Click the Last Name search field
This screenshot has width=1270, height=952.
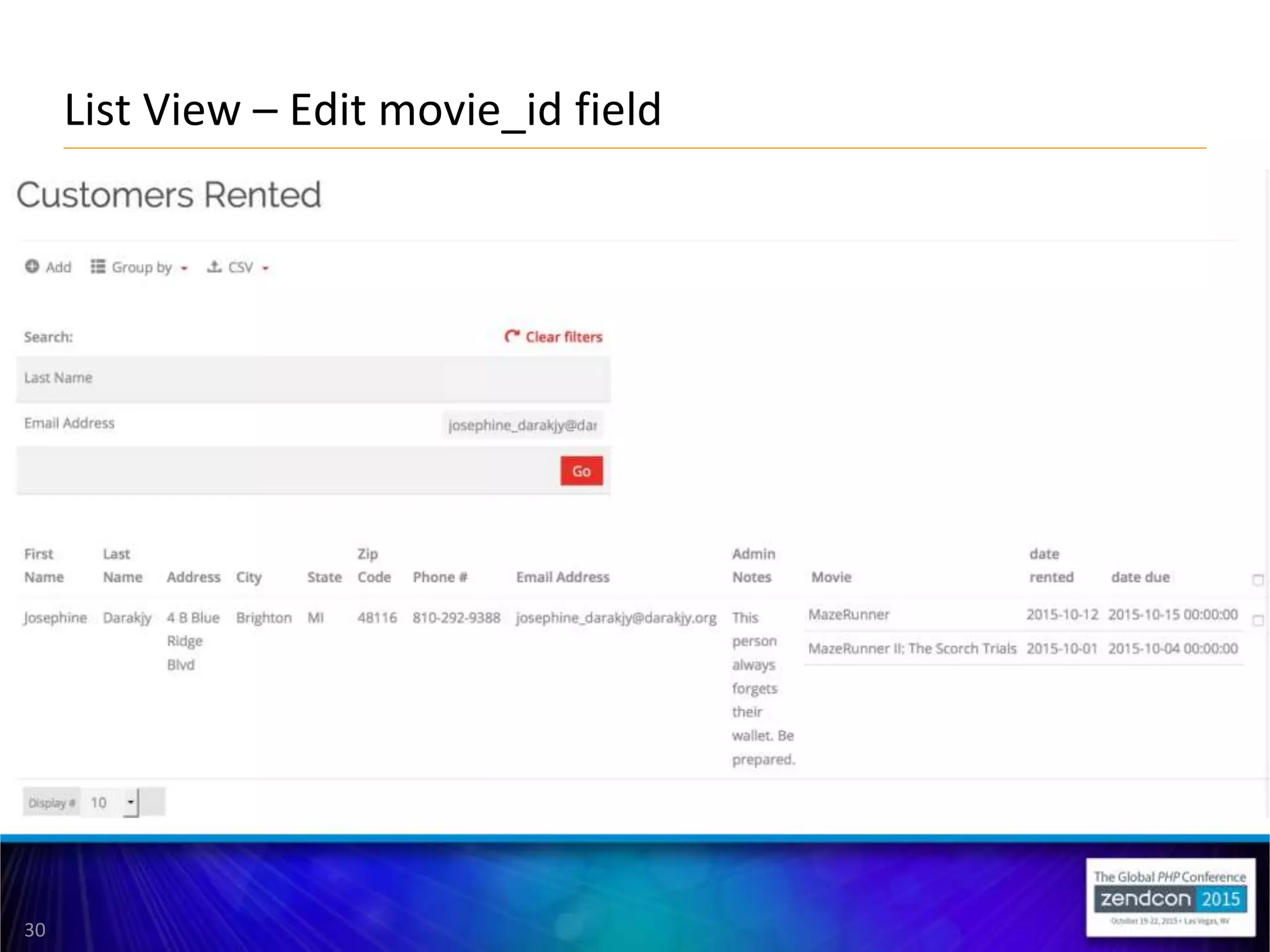(x=524, y=379)
